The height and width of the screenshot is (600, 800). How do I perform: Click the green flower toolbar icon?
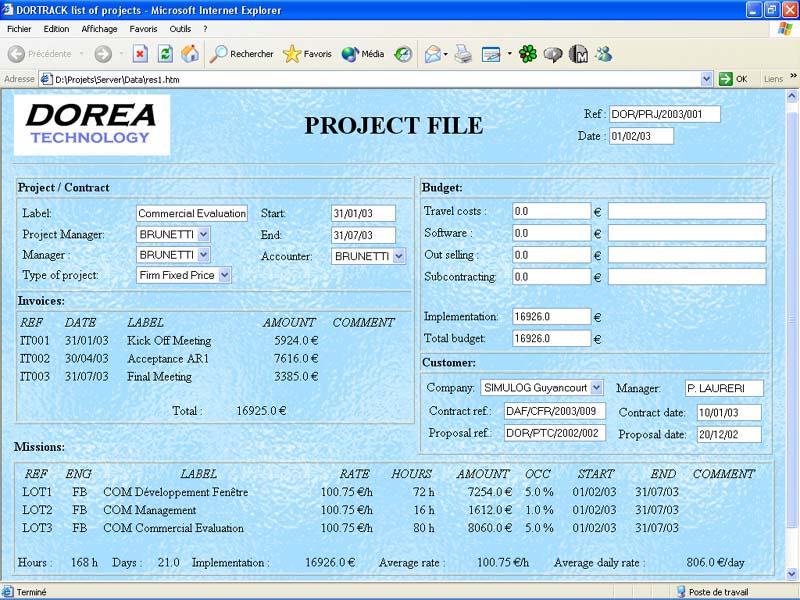tap(528, 54)
